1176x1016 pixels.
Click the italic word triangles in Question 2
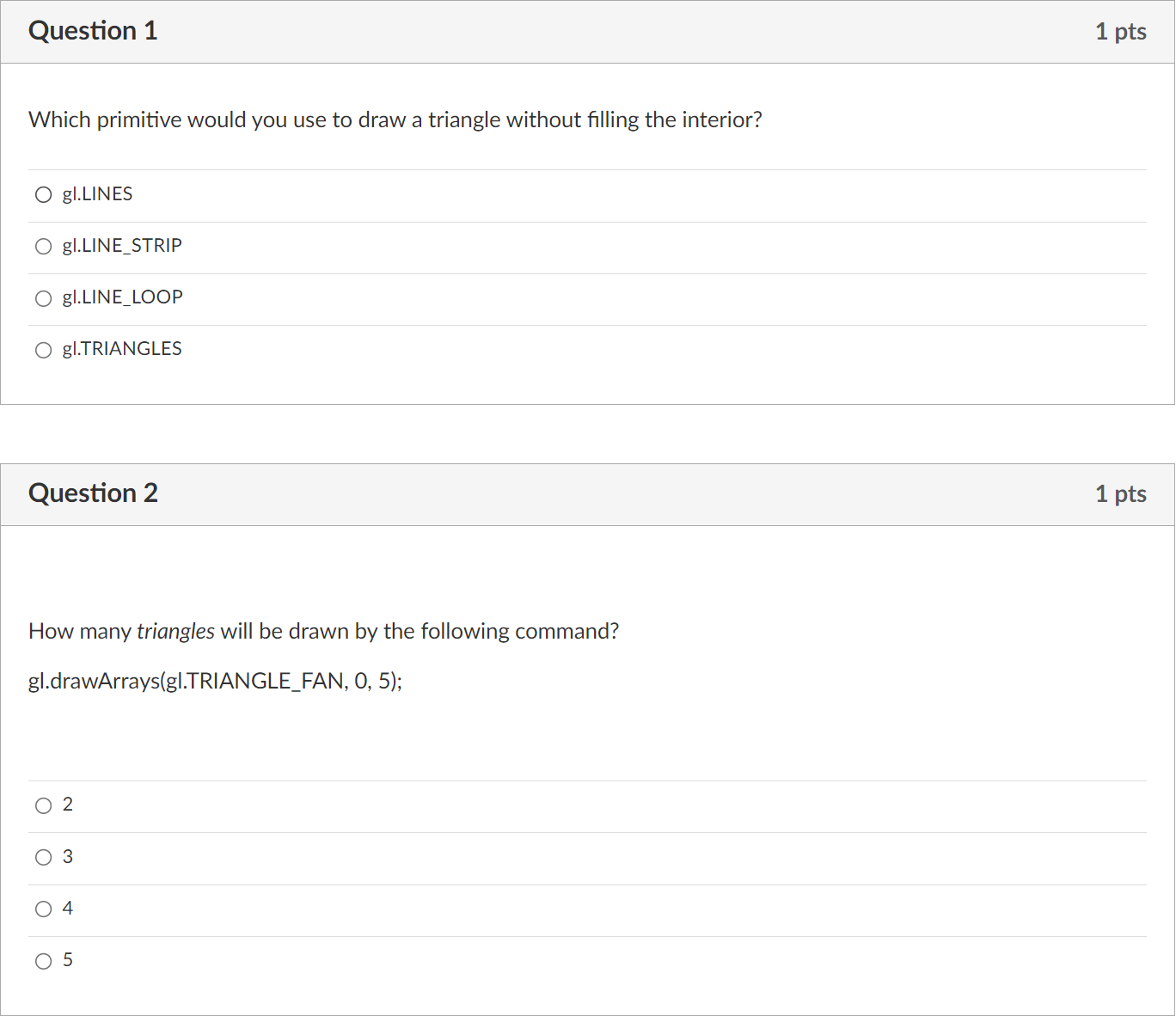pyautogui.click(x=175, y=632)
